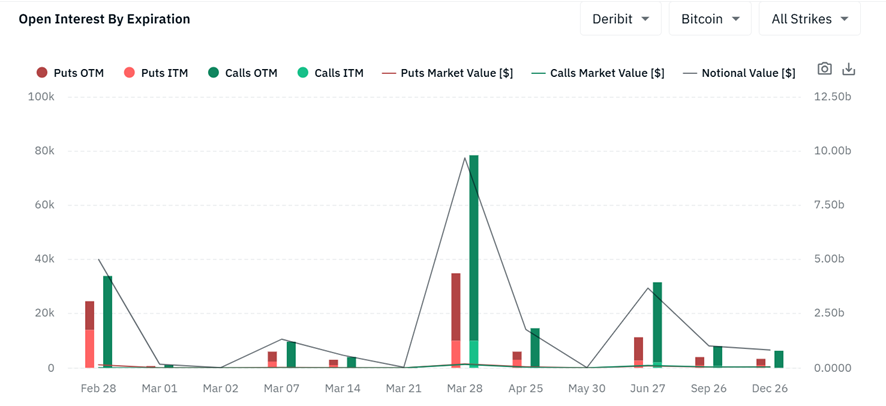Select the Feb 28 Puts ITM bar
Image resolution: width=886 pixels, height=406 pixels.
tap(89, 348)
